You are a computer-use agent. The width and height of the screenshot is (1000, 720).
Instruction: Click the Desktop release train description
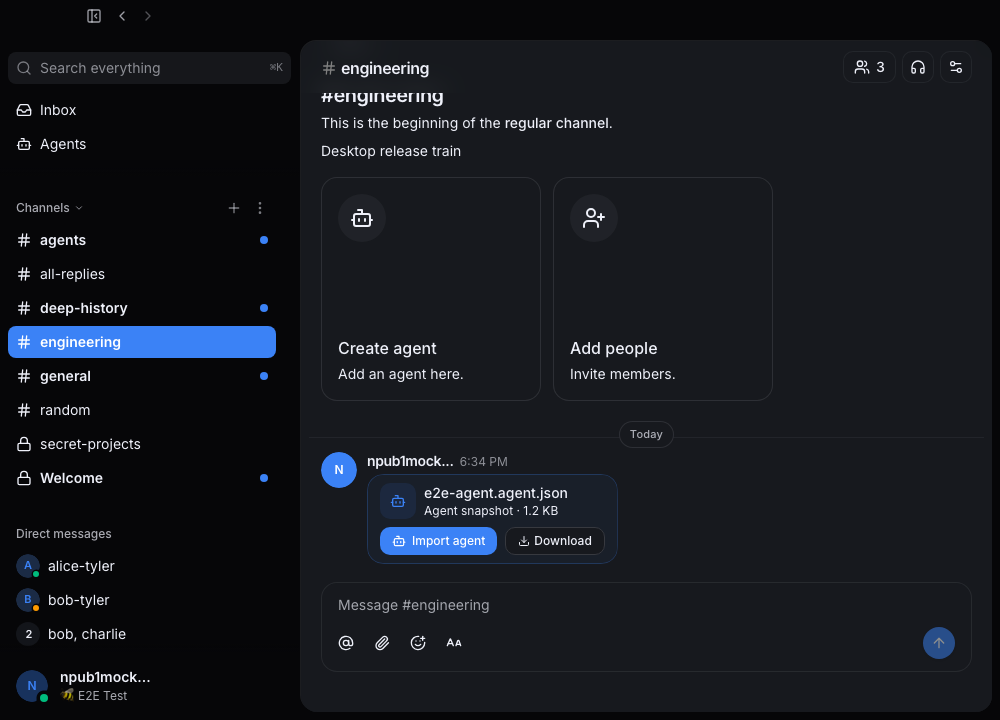(x=391, y=151)
